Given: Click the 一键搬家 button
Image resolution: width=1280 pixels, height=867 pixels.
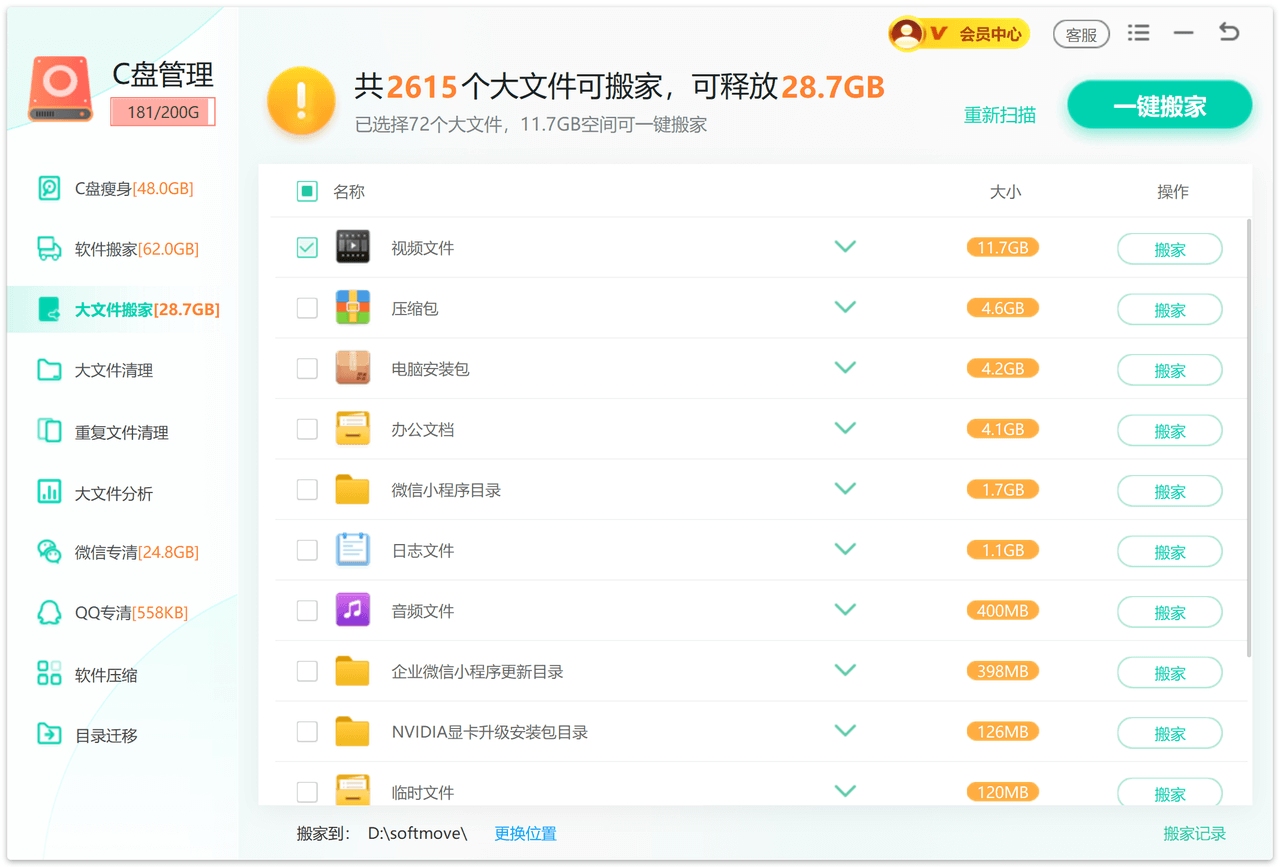Looking at the screenshot, I should (x=1159, y=106).
